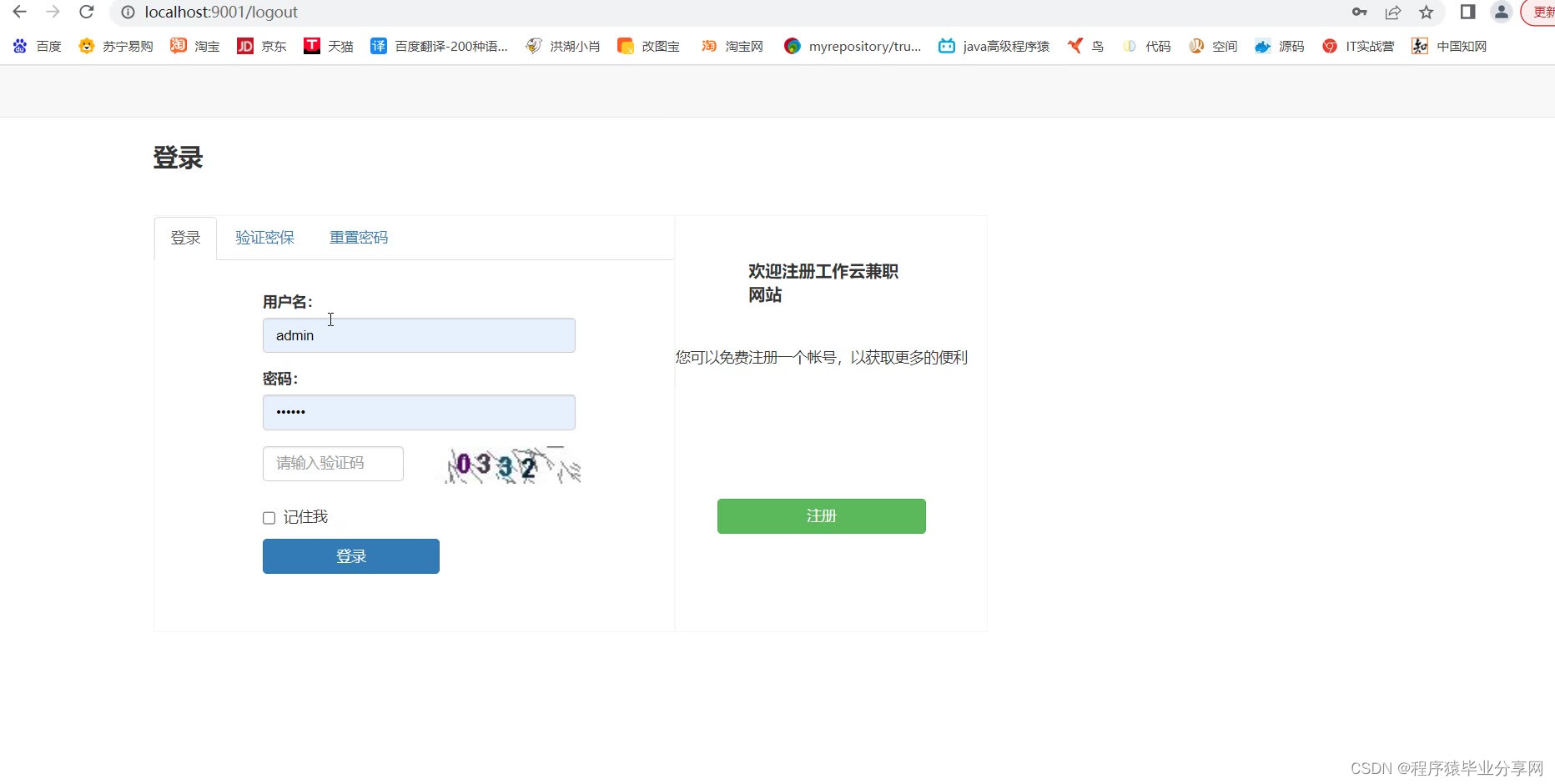
Task: Open the 改图宝 bookmark
Action: click(649, 46)
